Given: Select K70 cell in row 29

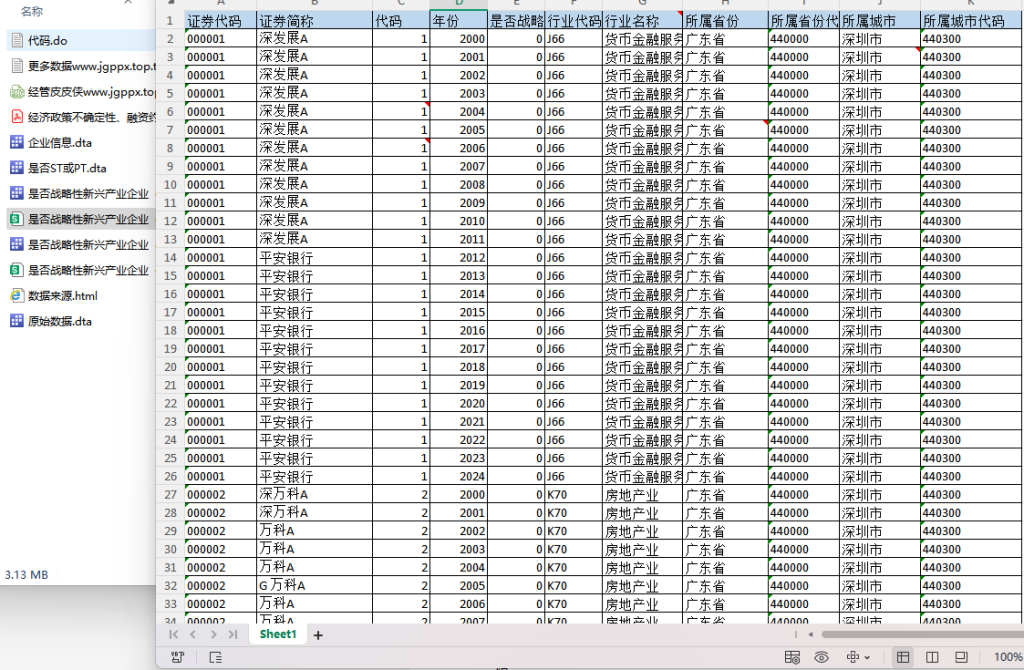Looking at the screenshot, I should point(573,531).
